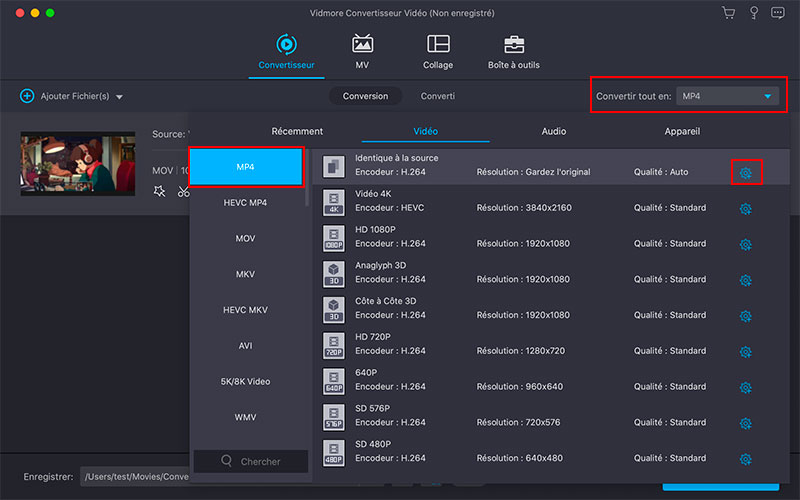
Task: Open custom profile gear for Identique à la source
Action: click(745, 173)
